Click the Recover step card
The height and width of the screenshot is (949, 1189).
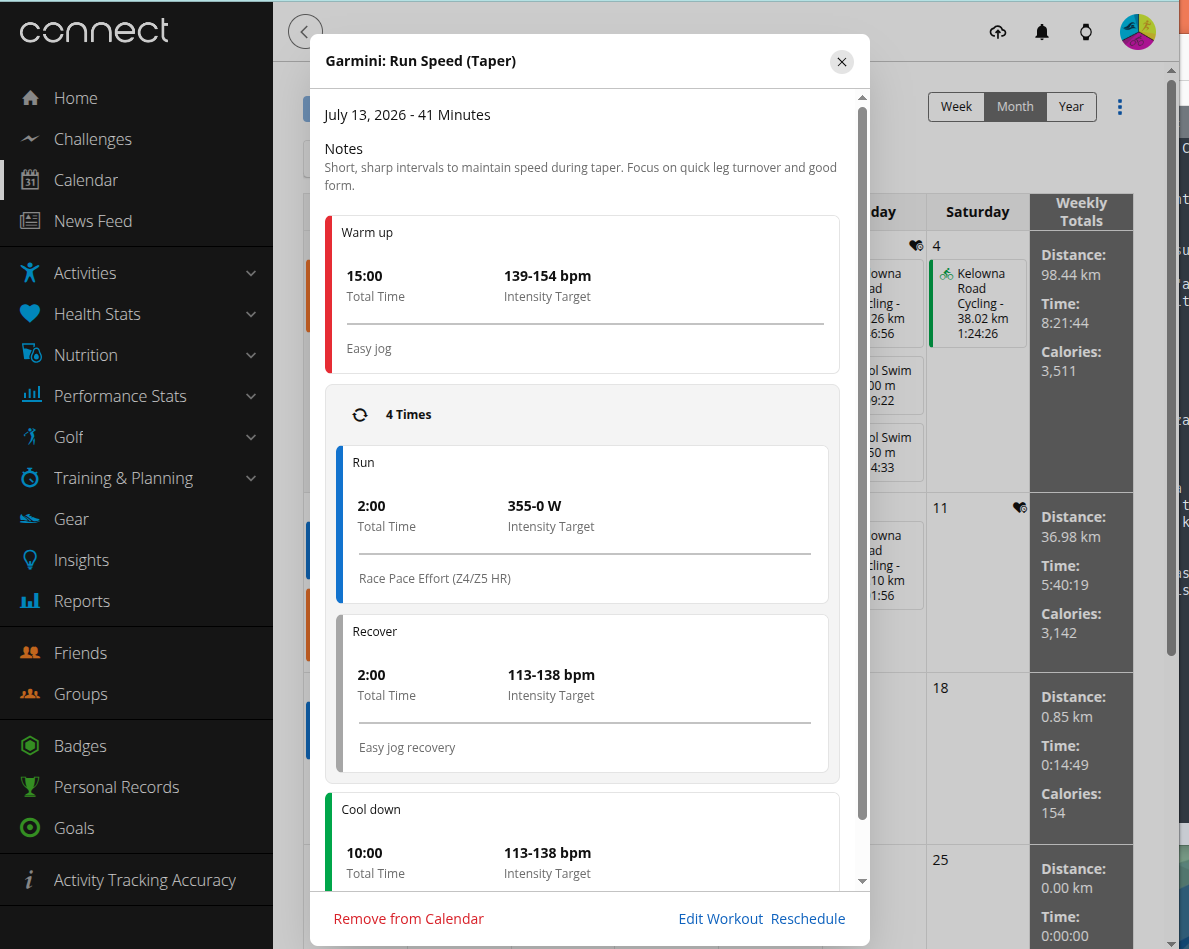582,693
